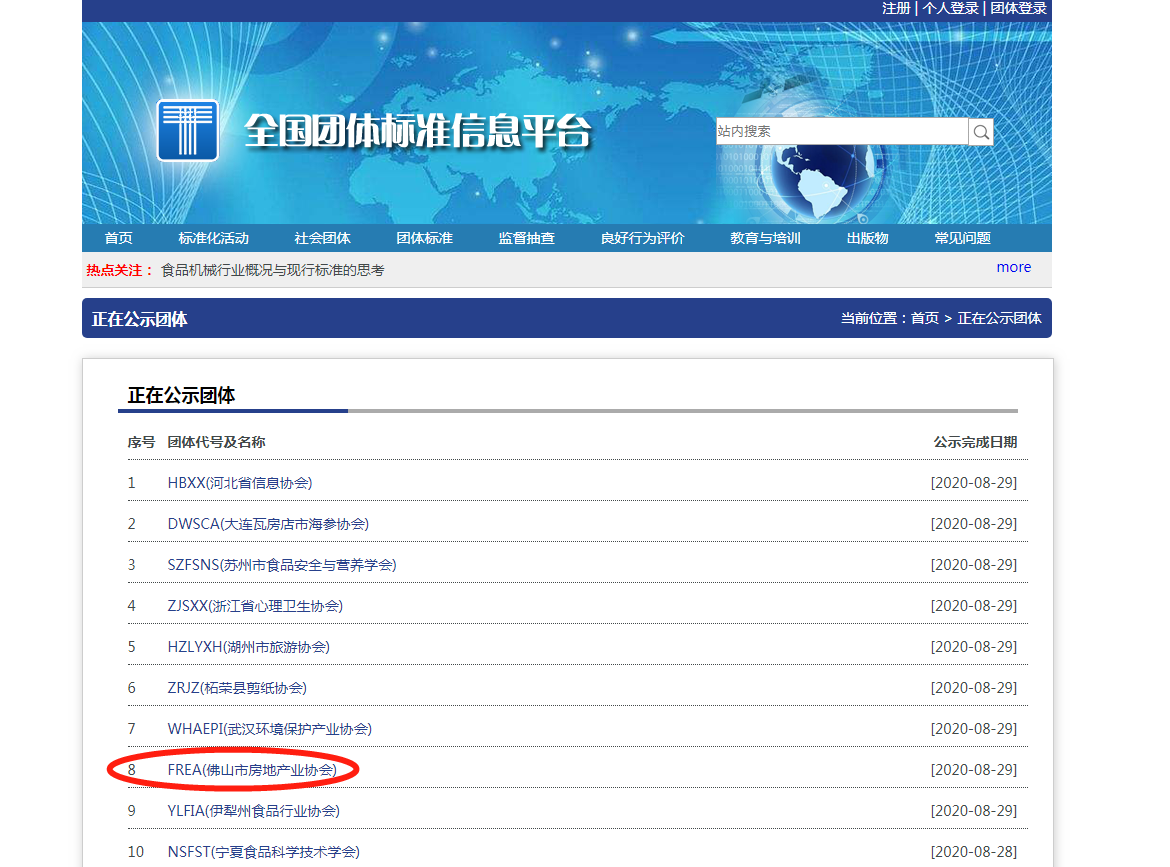1170x867 pixels.
Task: Open the 团体标准 menu item
Action: tap(424, 238)
